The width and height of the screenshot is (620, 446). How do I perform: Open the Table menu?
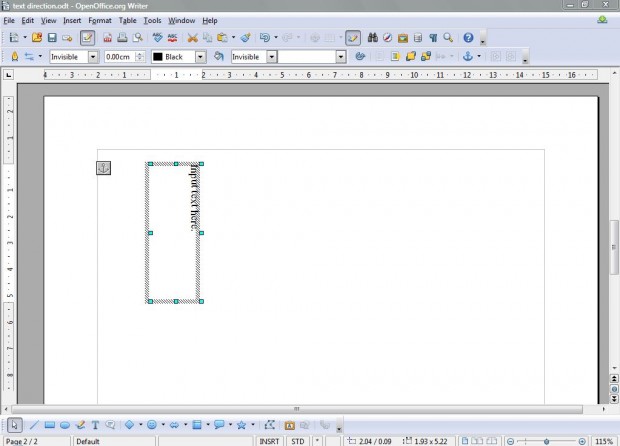coord(127,20)
